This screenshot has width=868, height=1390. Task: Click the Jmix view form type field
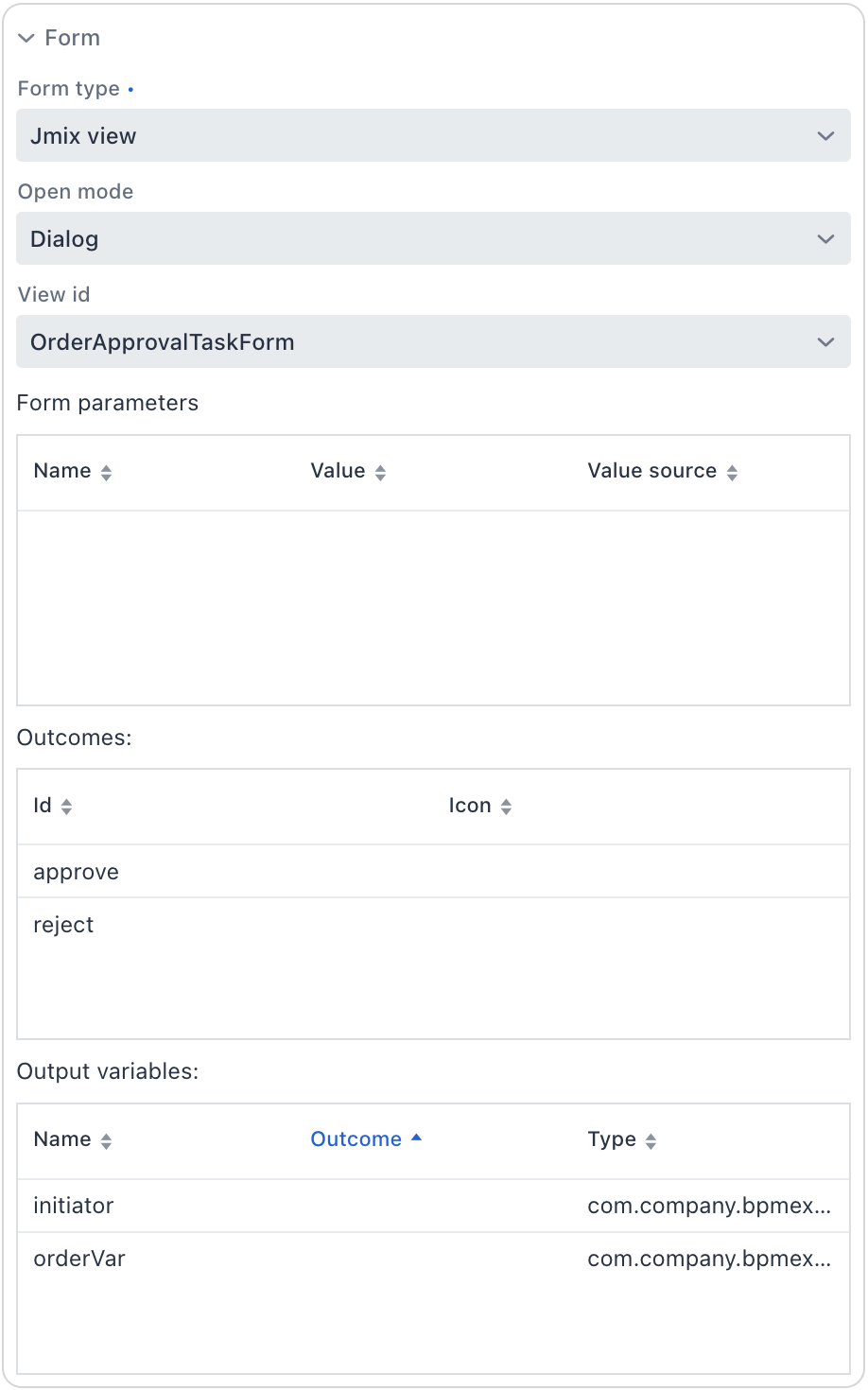coord(378,136)
